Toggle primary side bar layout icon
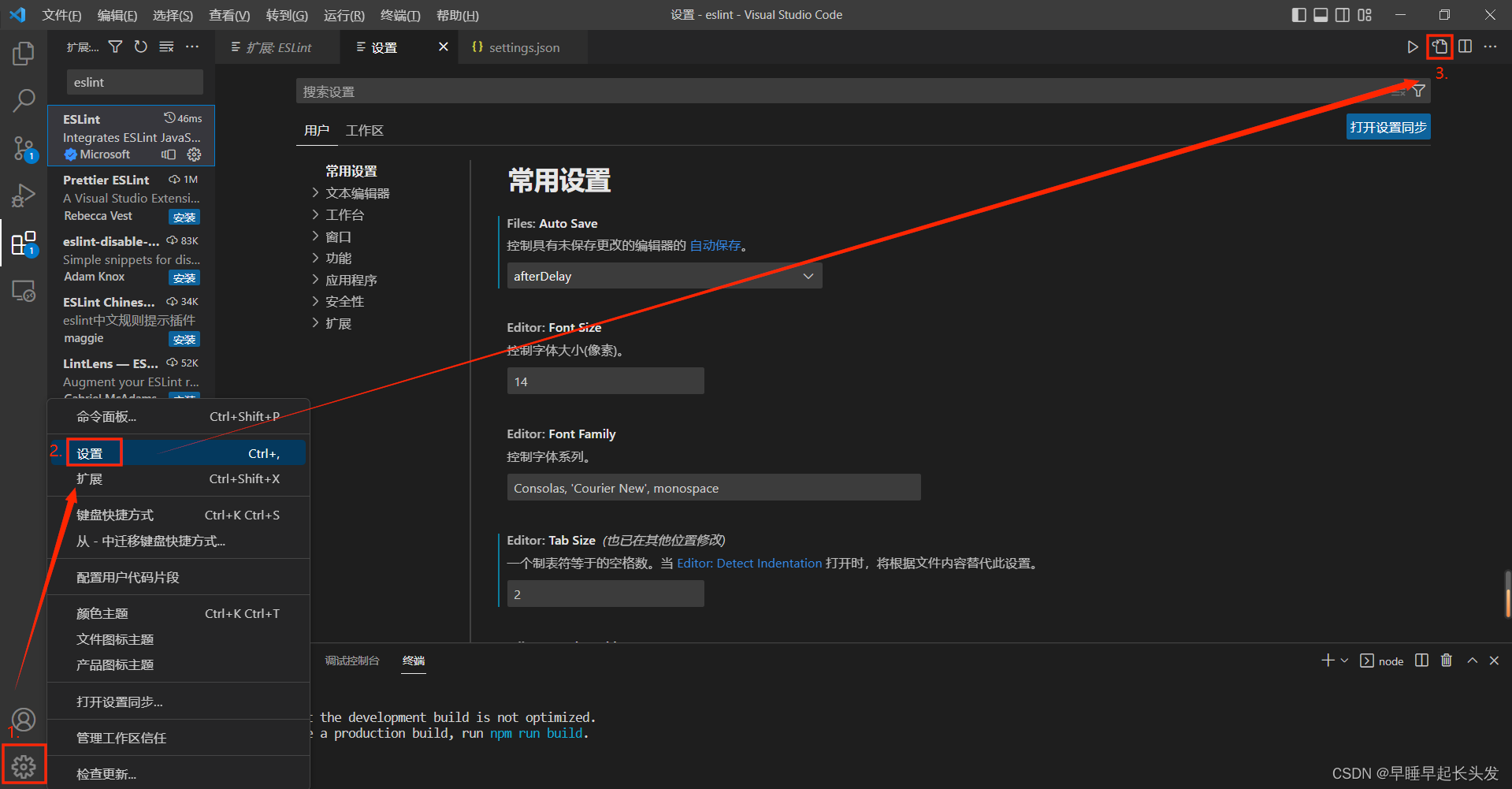This screenshot has width=1512, height=789. 1299,15
